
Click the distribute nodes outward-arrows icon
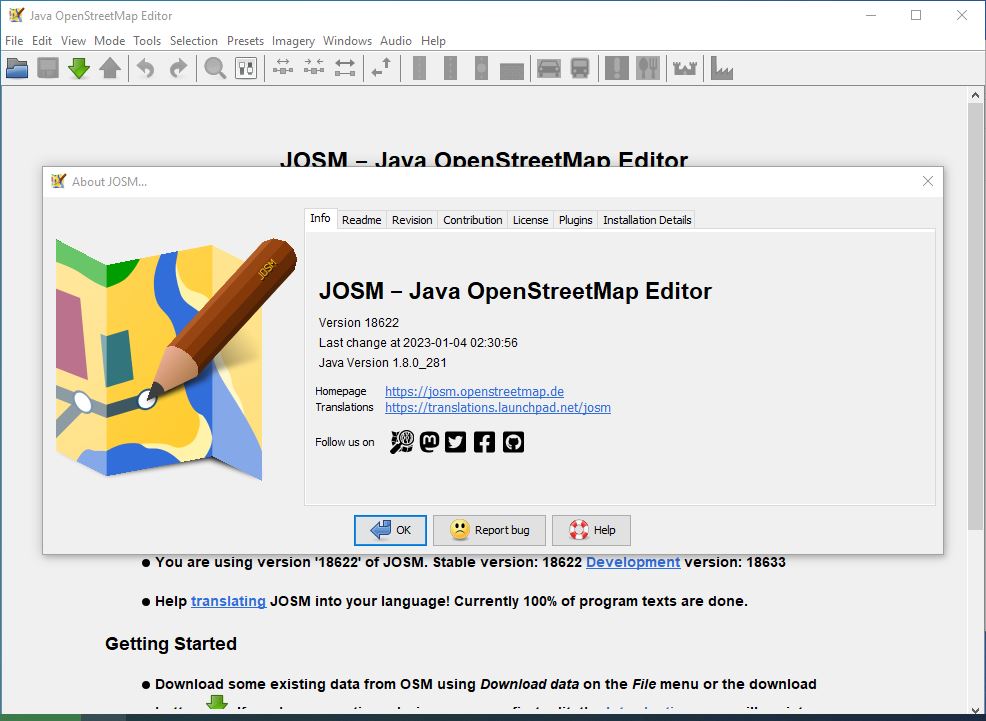point(283,67)
